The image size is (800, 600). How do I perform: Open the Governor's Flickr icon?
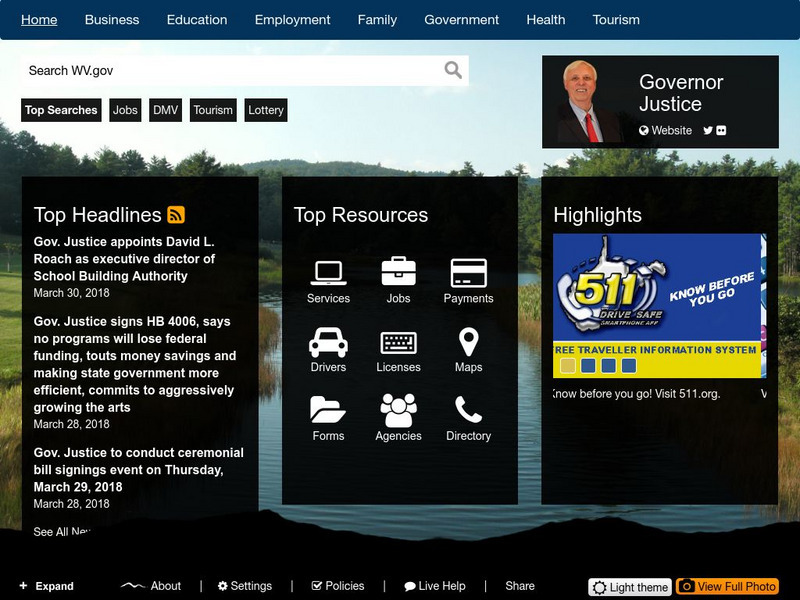[x=721, y=131]
